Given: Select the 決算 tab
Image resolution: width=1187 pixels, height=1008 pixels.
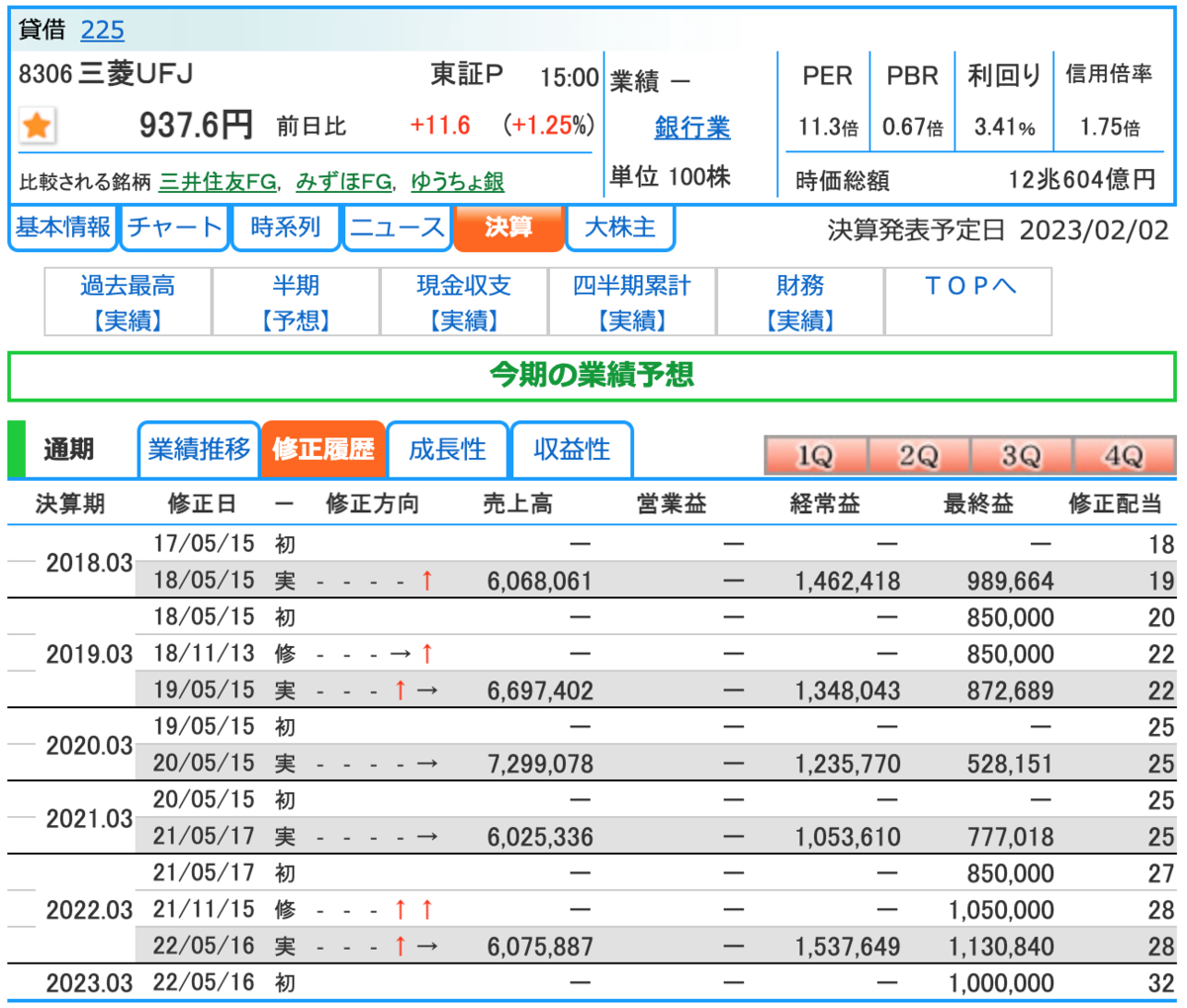Looking at the screenshot, I should (x=508, y=228).
